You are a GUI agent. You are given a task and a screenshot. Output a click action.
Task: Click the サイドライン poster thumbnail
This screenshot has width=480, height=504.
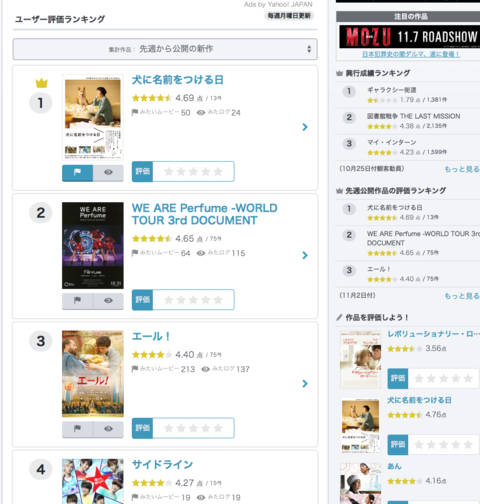pyautogui.click(x=93, y=481)
